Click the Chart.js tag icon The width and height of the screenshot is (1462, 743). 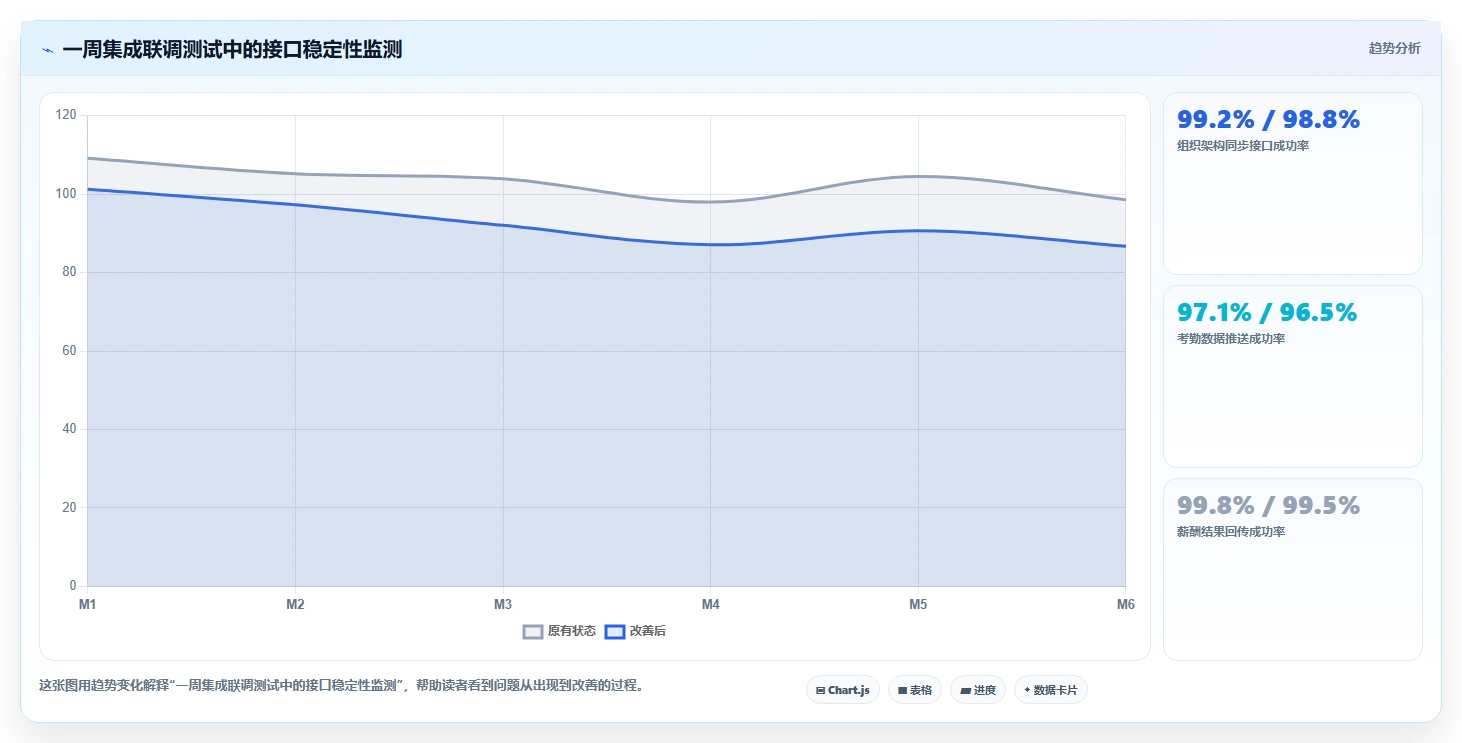pyautogui.click(x=820, y=690)
